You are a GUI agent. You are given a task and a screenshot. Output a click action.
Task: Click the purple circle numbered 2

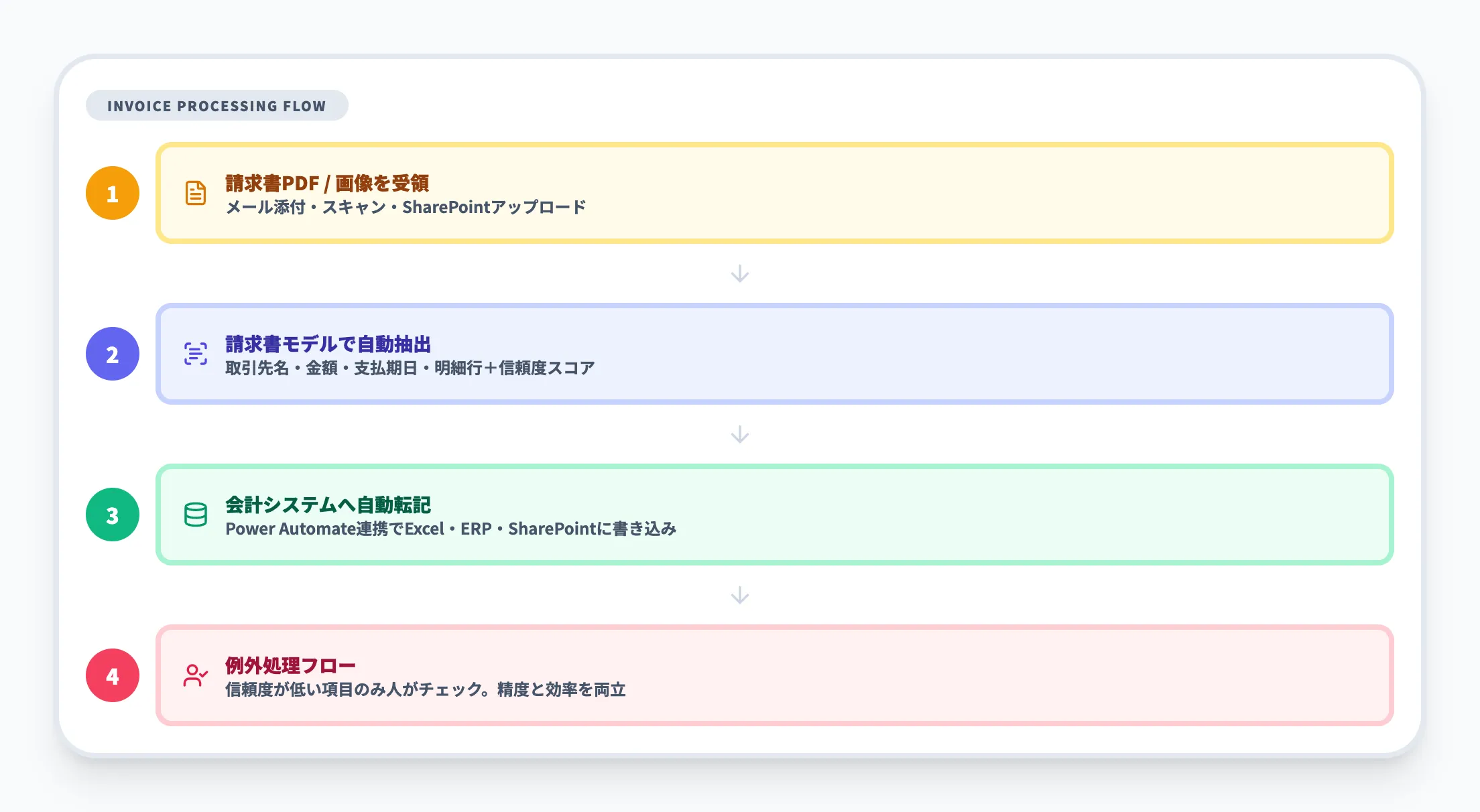(x=112, y=353)
